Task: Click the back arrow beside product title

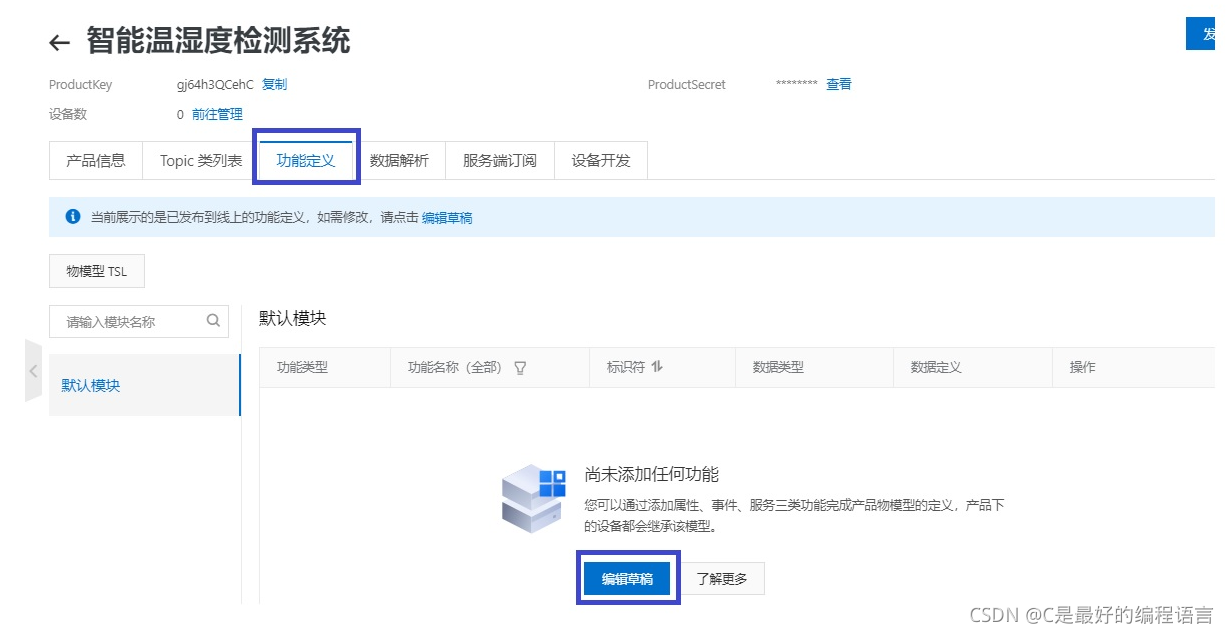Action: point(60,43)
